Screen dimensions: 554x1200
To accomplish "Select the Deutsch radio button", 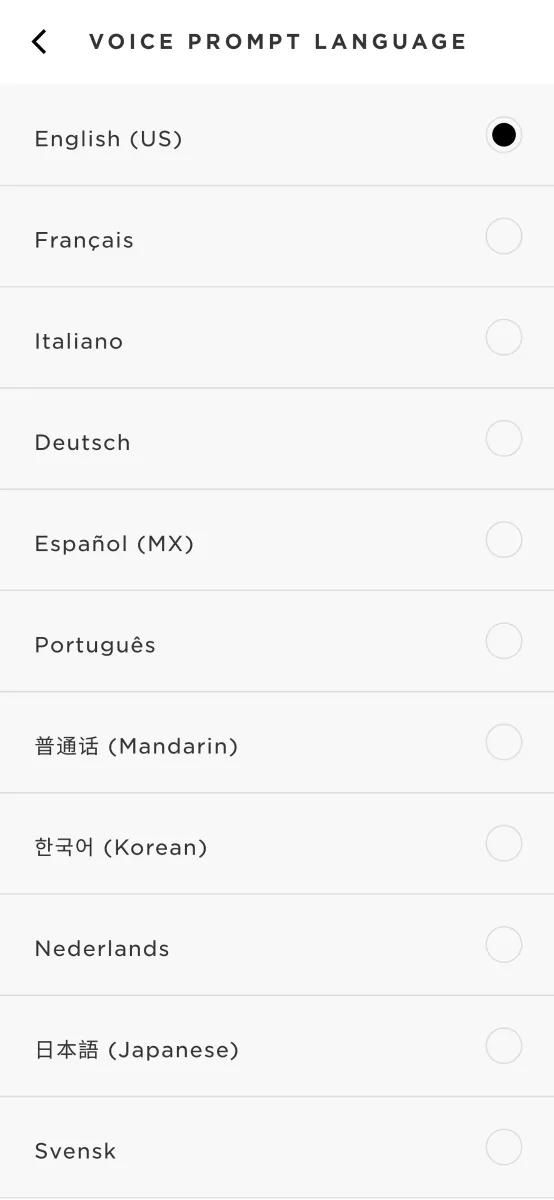I will point(504,438).
